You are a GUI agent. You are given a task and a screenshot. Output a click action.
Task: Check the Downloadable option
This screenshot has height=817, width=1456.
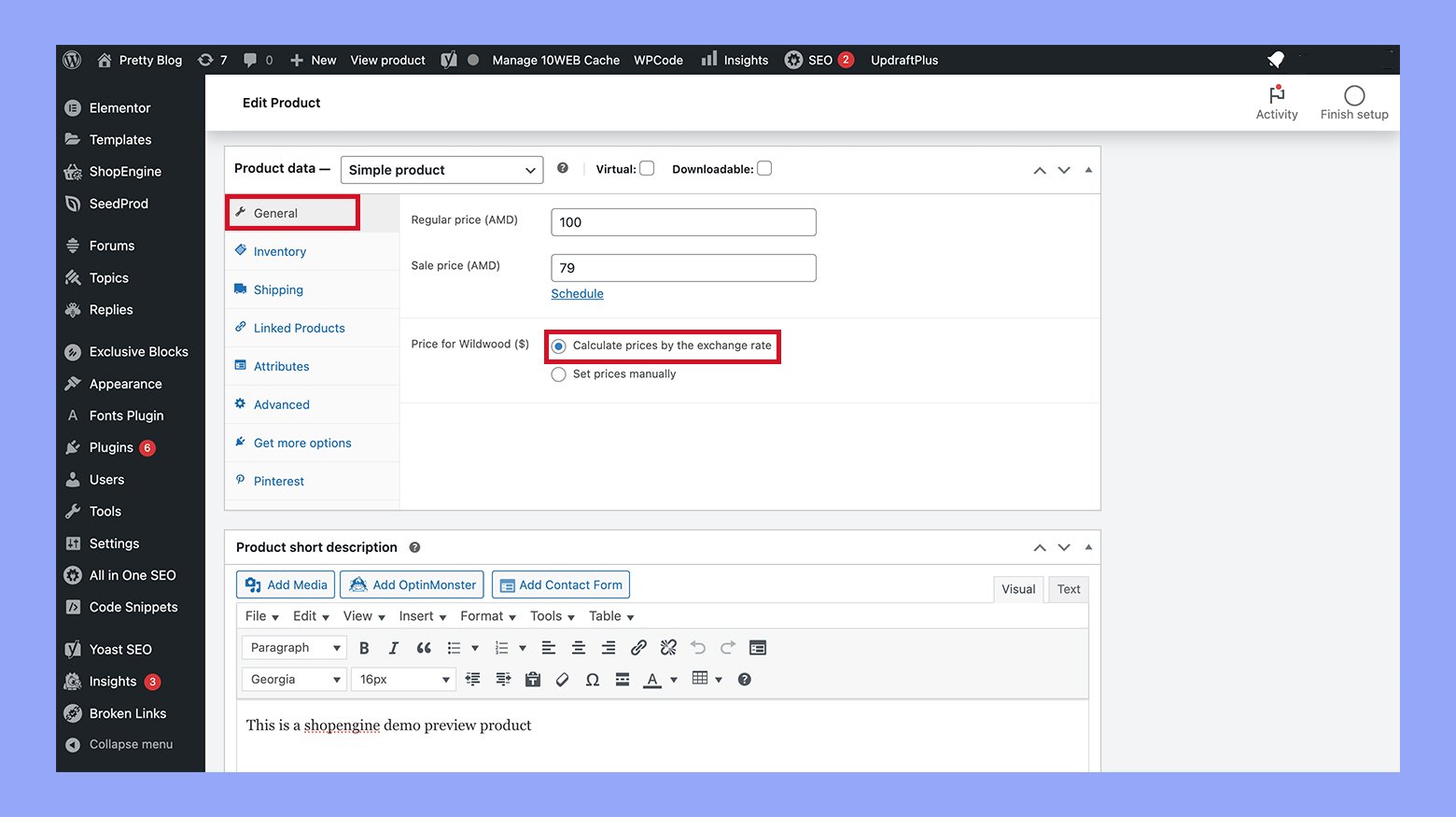point(764,169)
